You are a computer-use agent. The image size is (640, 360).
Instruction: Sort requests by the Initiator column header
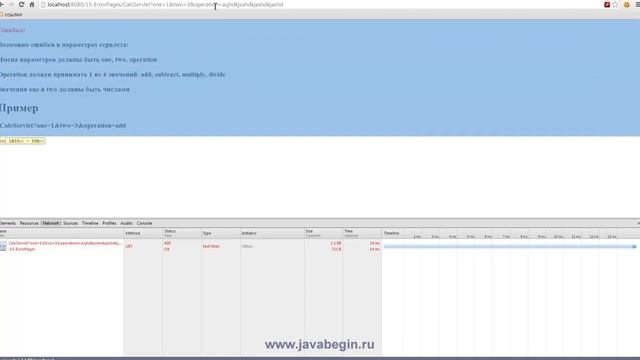tap(272, 233)
